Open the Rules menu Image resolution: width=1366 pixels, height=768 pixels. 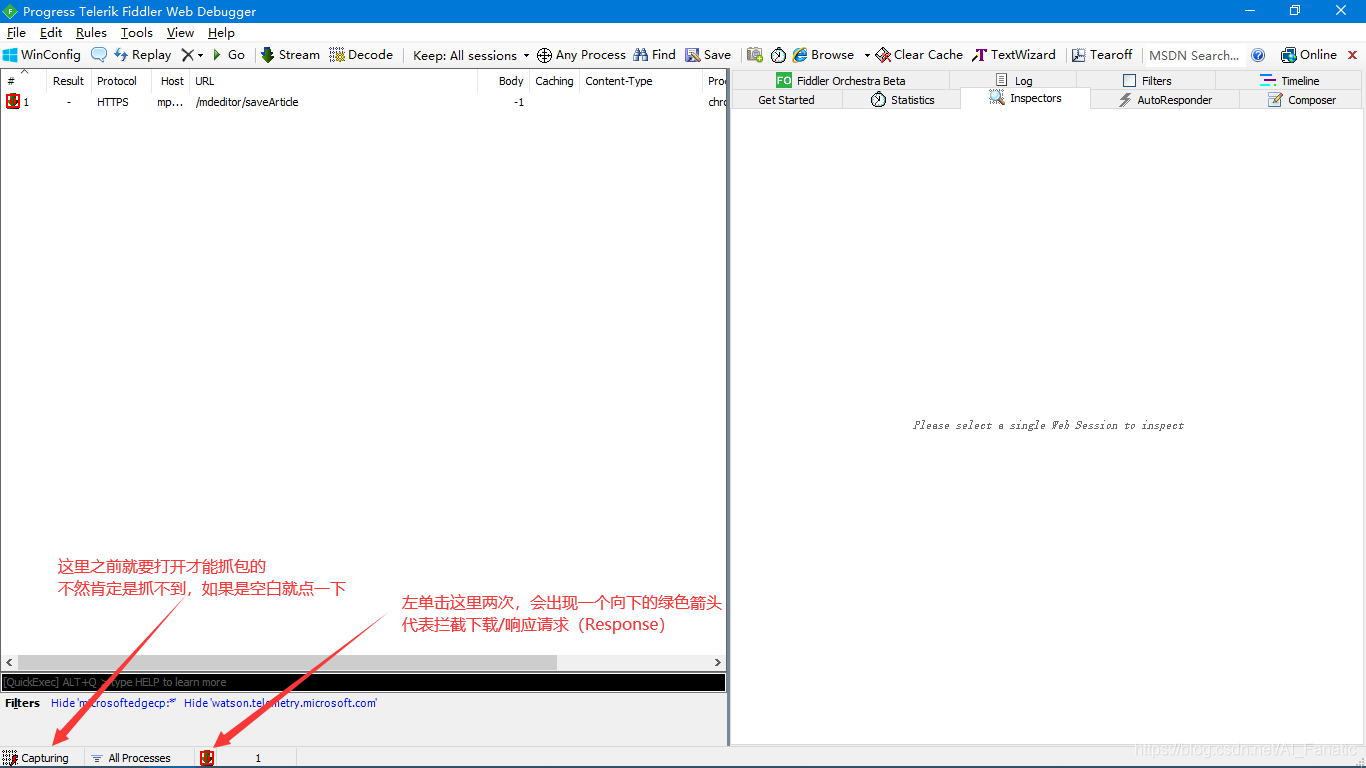pyautogui.click(x=91, y=33)
